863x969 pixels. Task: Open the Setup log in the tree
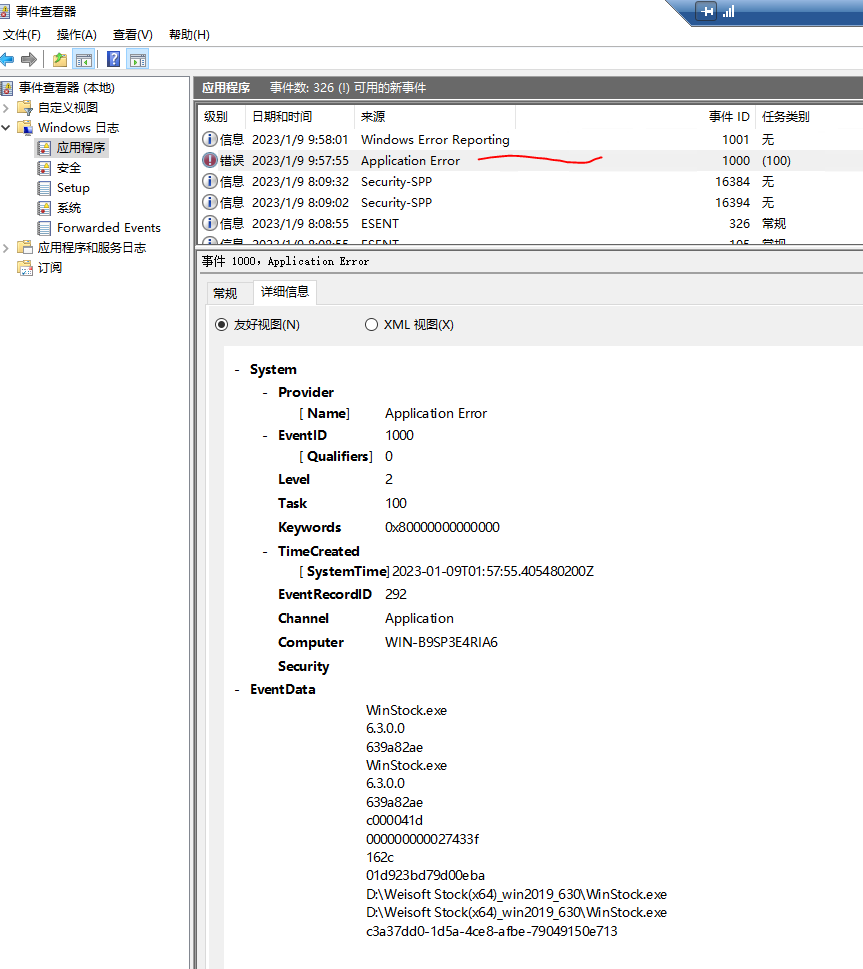point(72,188)
